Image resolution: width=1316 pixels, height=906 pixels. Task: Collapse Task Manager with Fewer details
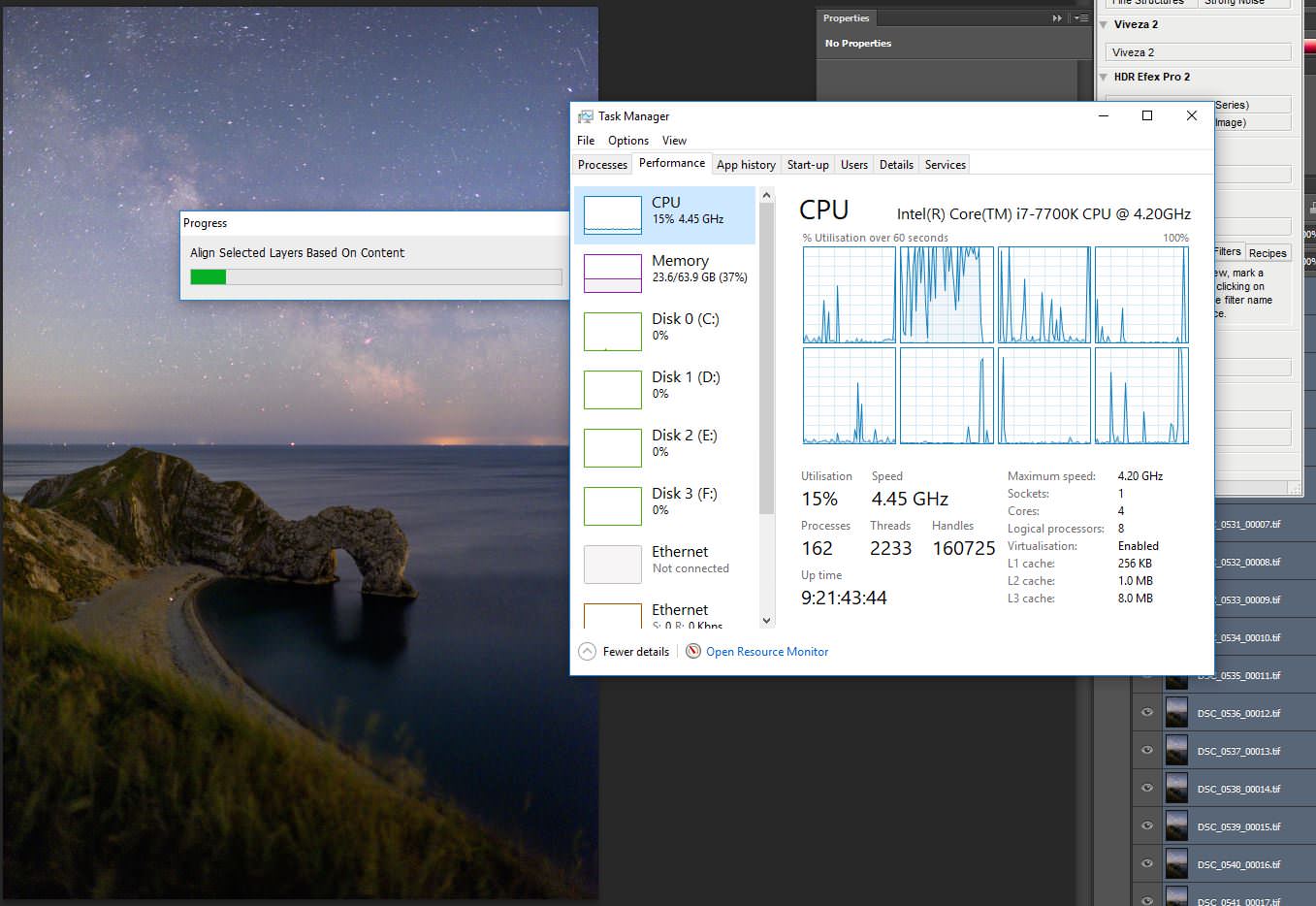point(624,652)
